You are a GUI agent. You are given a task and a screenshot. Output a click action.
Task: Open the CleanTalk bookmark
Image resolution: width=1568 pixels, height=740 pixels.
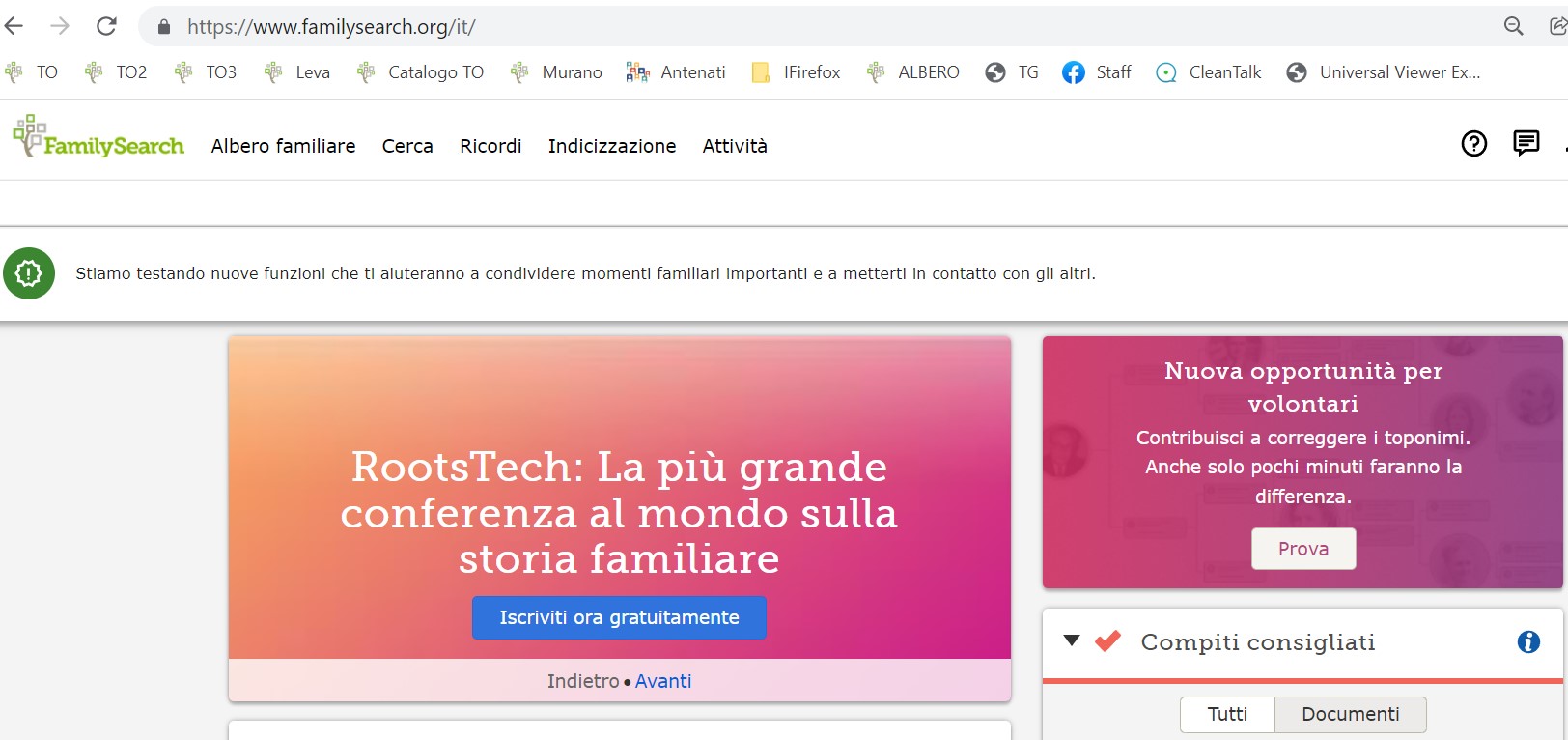[x=1209, y=72]
